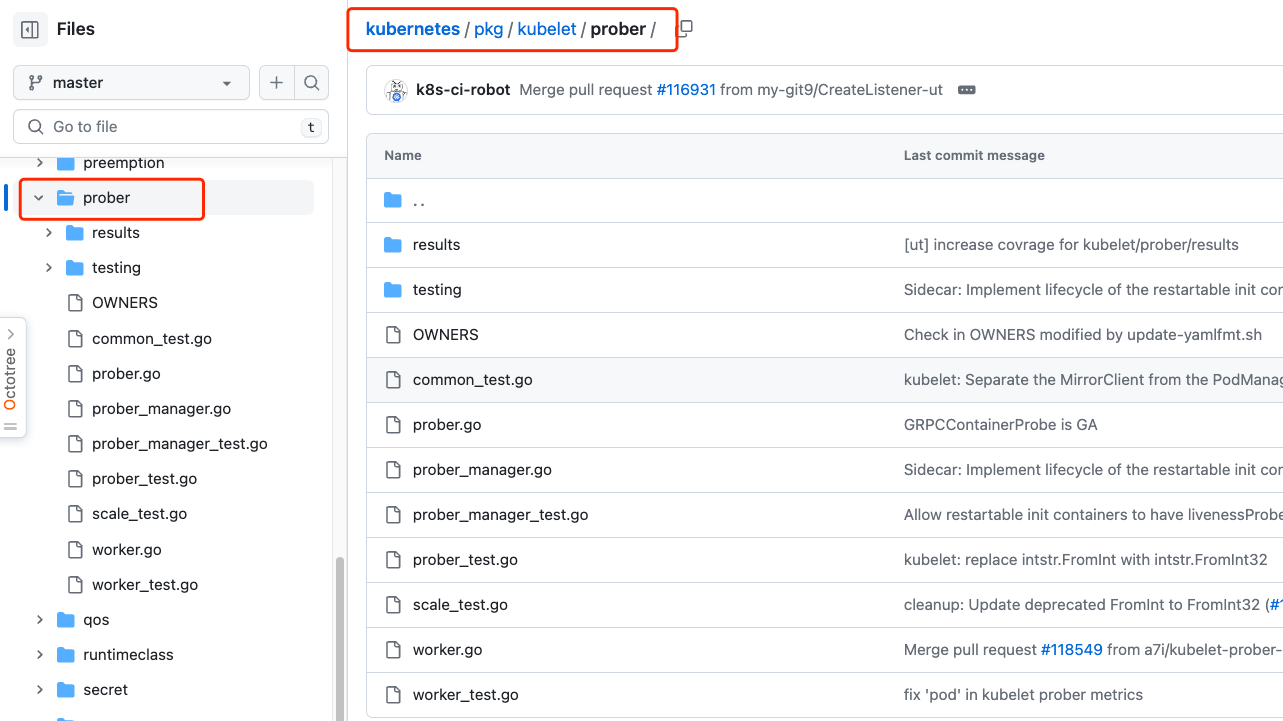The width and height of the screenshot is (1283, 721).
Task: Copy the path using the breadcrumb copy icon
Action: [x=685, y=29]
